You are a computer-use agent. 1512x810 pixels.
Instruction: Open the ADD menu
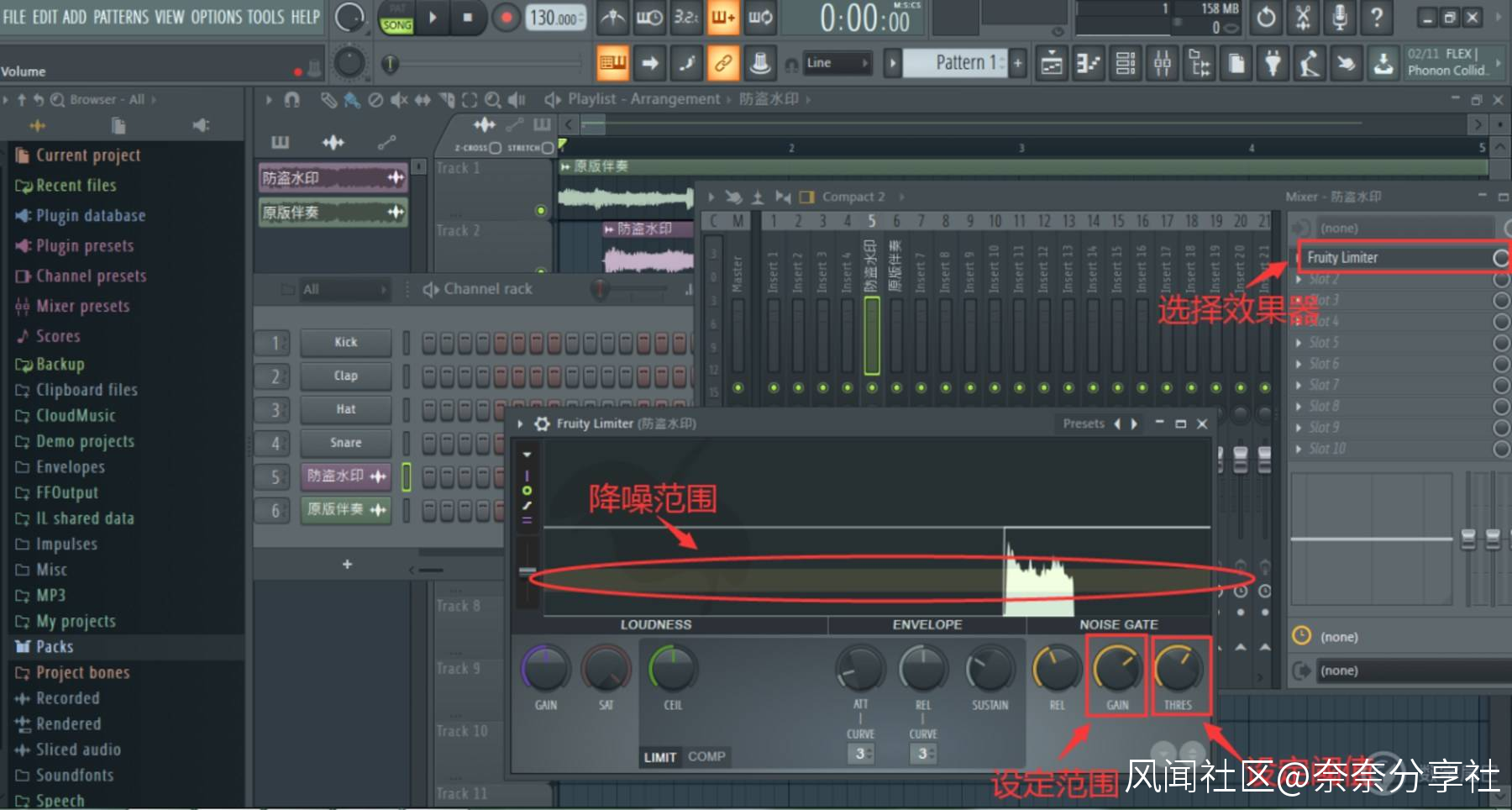74,17
